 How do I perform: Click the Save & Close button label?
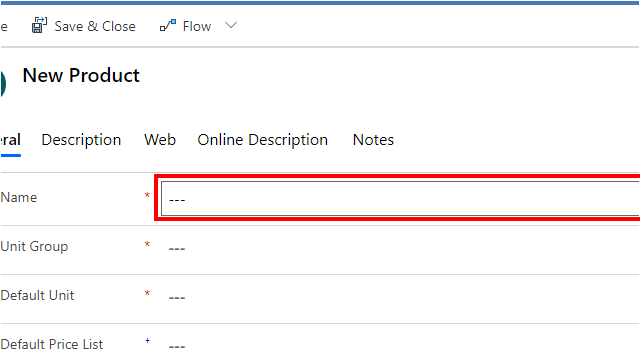(95, 27)
